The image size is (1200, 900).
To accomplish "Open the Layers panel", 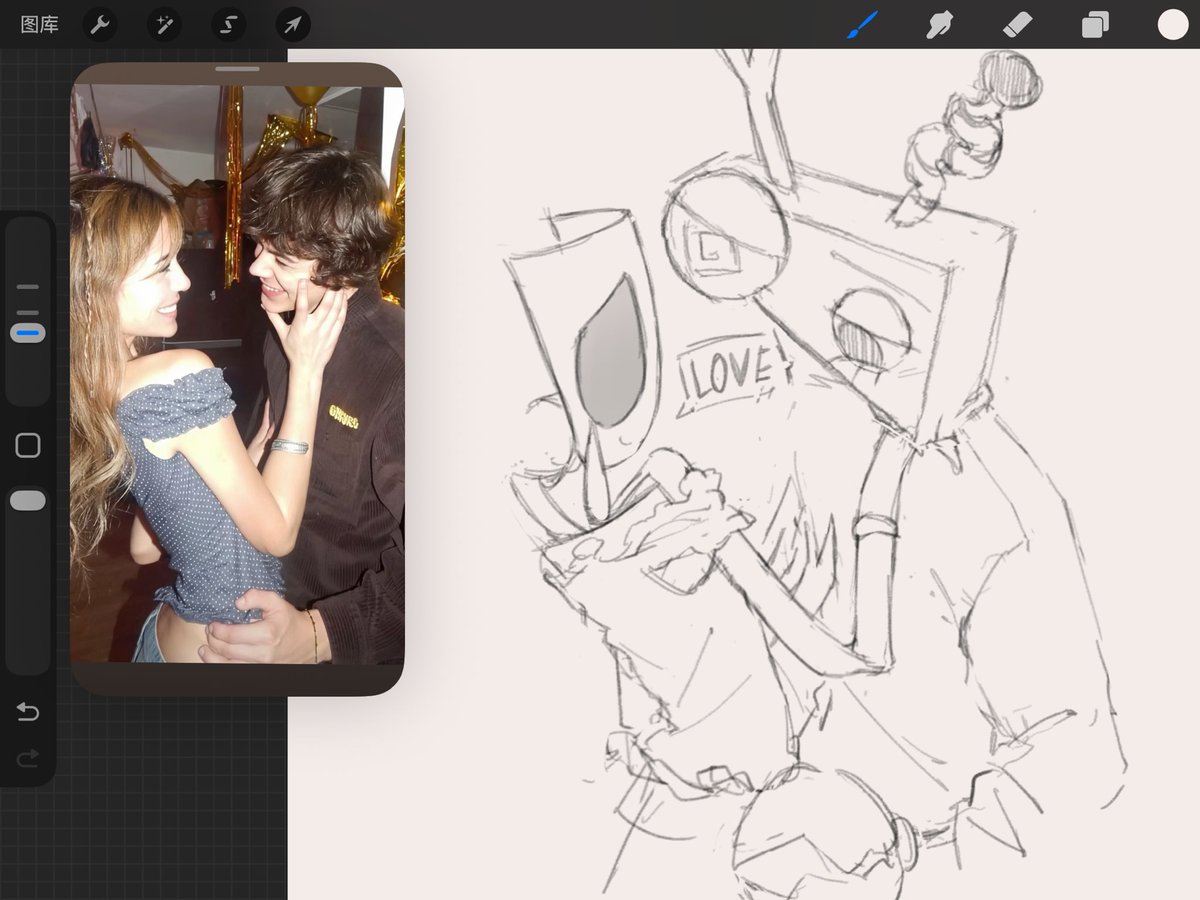I will coord(1095,24).
